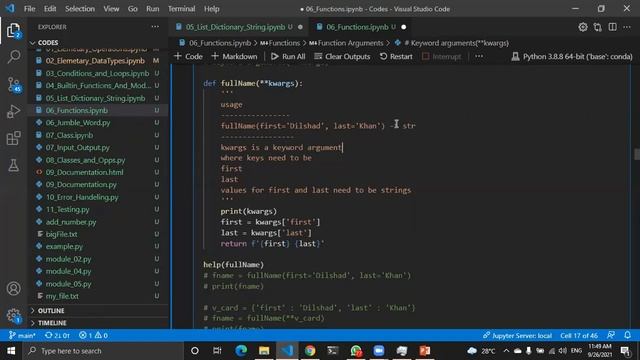640x360 pixels.
Task: Restart the notebook kernel
Action: (x=396, y=56)
